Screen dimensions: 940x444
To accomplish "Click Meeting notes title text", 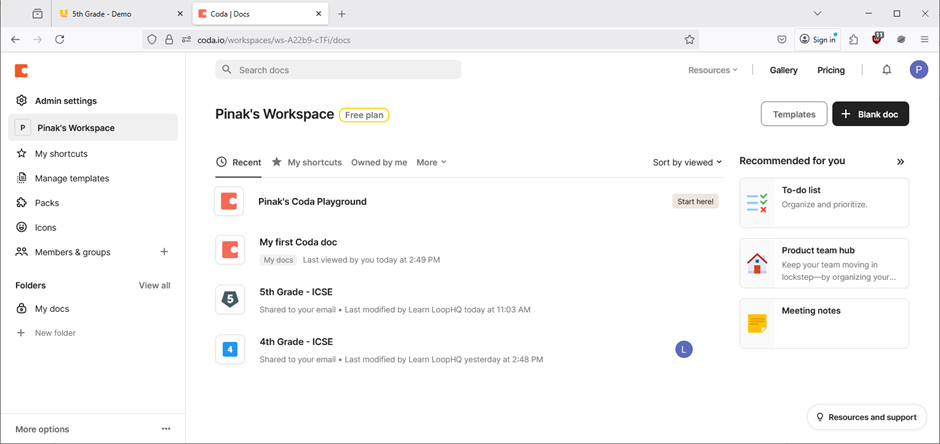I will [x=811, y=311].
